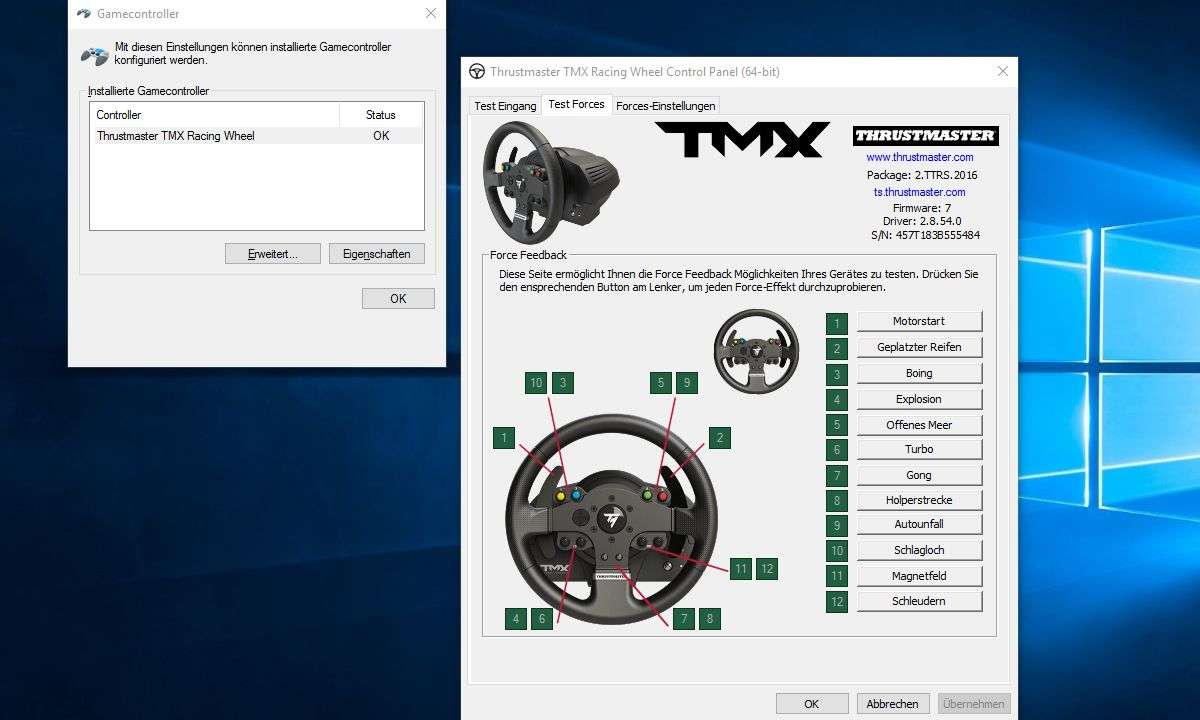Test the Gong effect button
1200x720 pixels.
pos(919,475)
